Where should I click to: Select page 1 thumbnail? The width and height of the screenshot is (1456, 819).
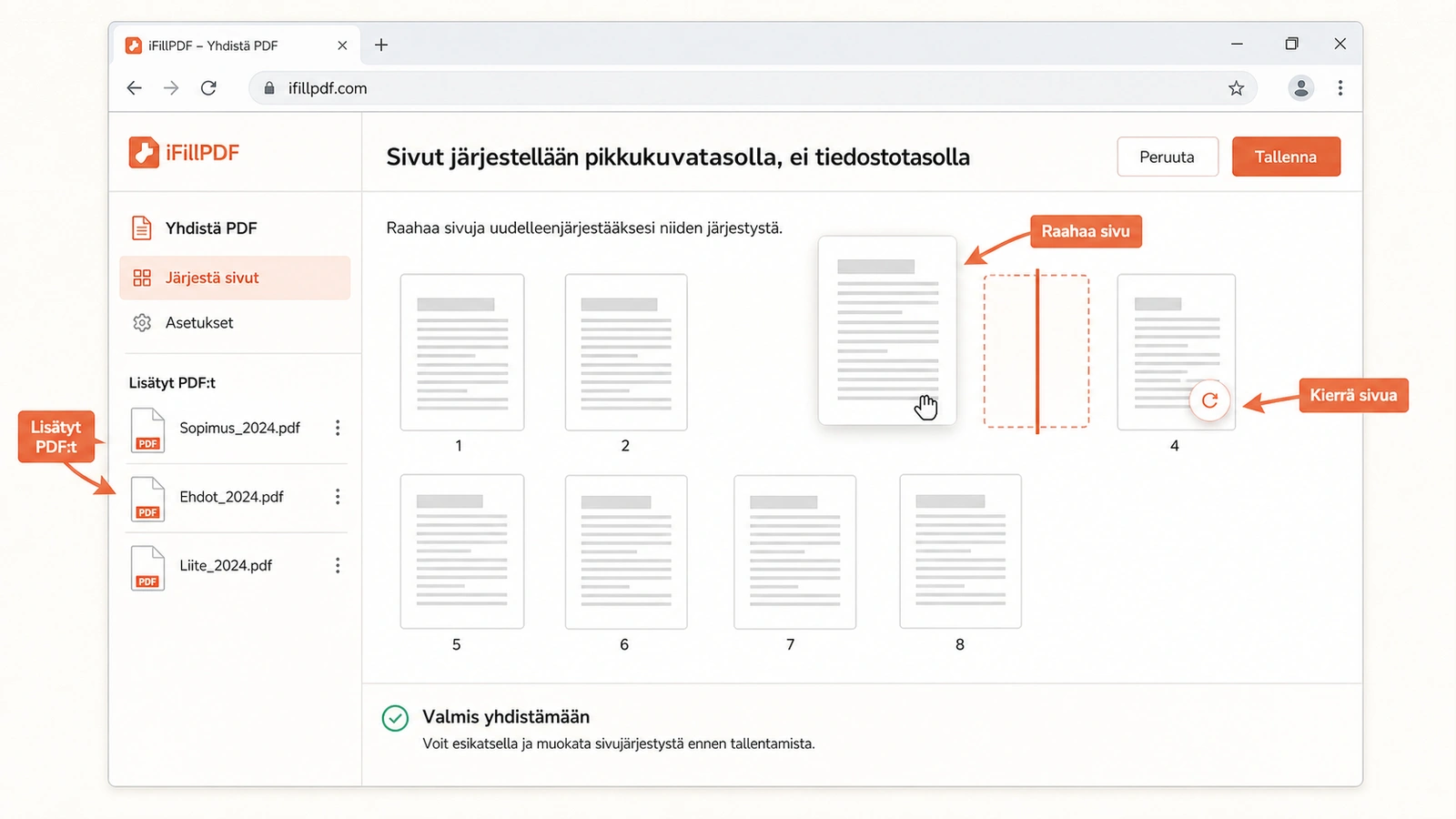coord(462,352)
